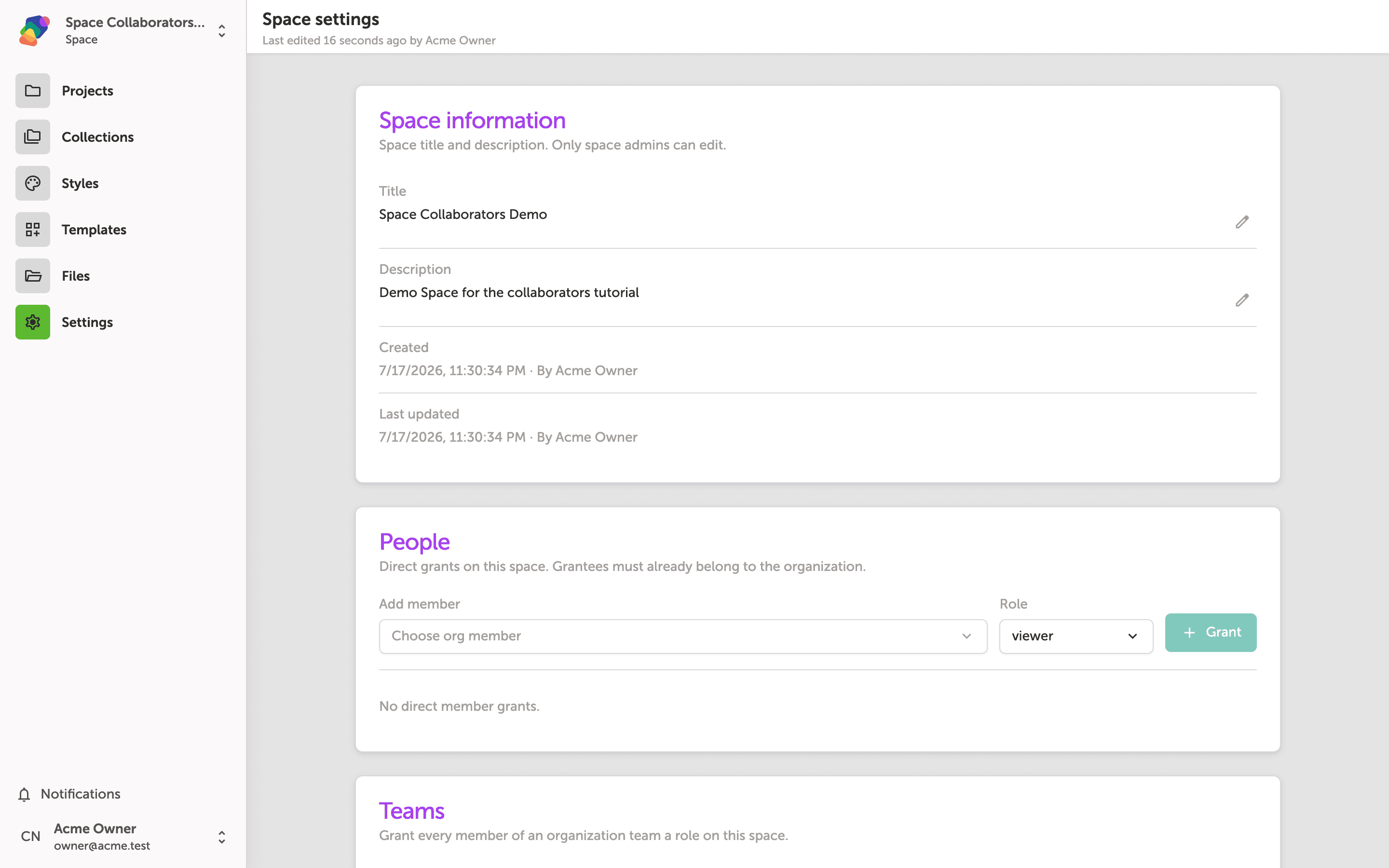Edit the Description with pencil icon
This screenshot has width=1389, height=868.
(x=1242, y=300)
